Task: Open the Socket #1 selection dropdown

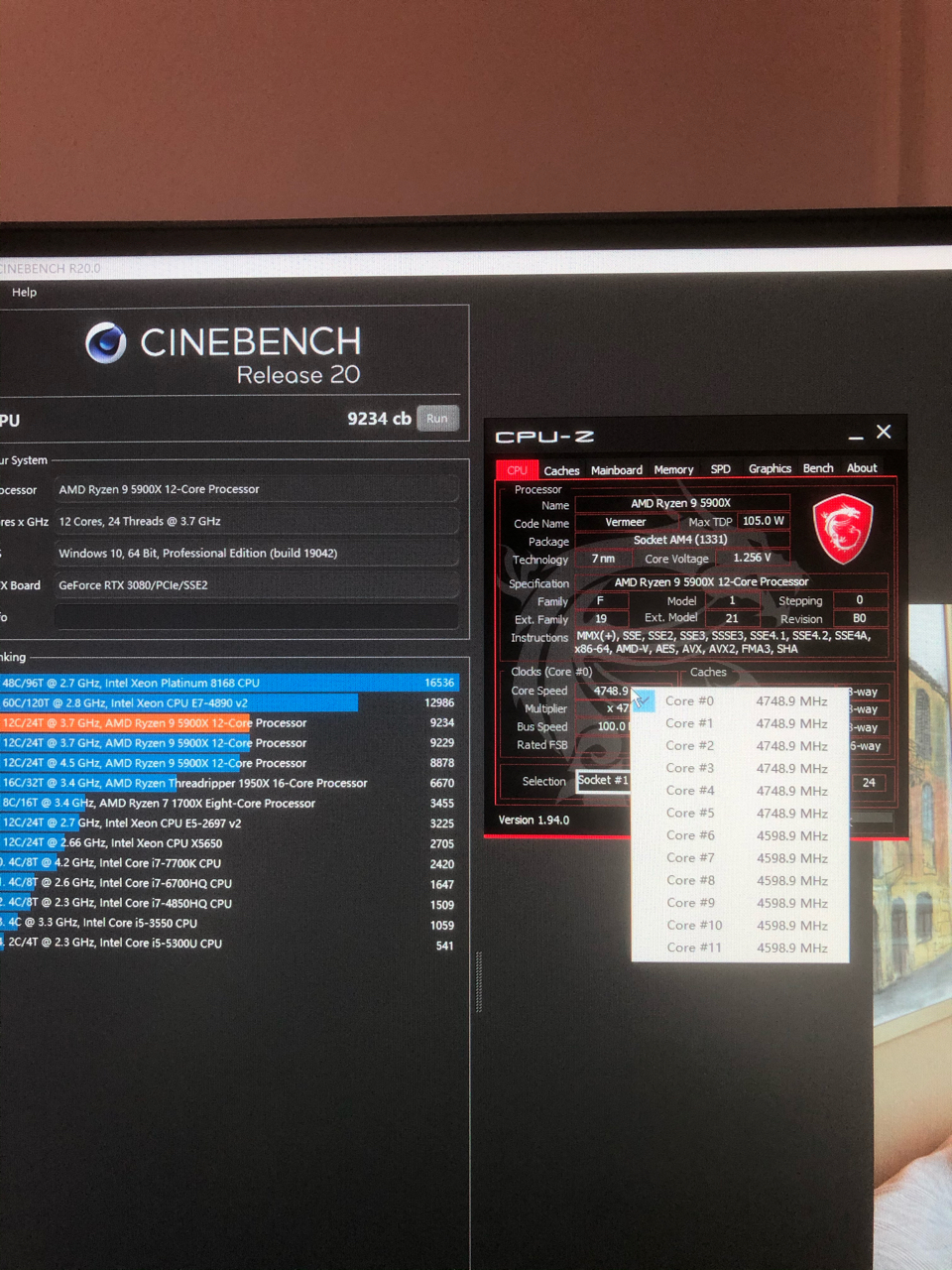Action: coord(605,781)
